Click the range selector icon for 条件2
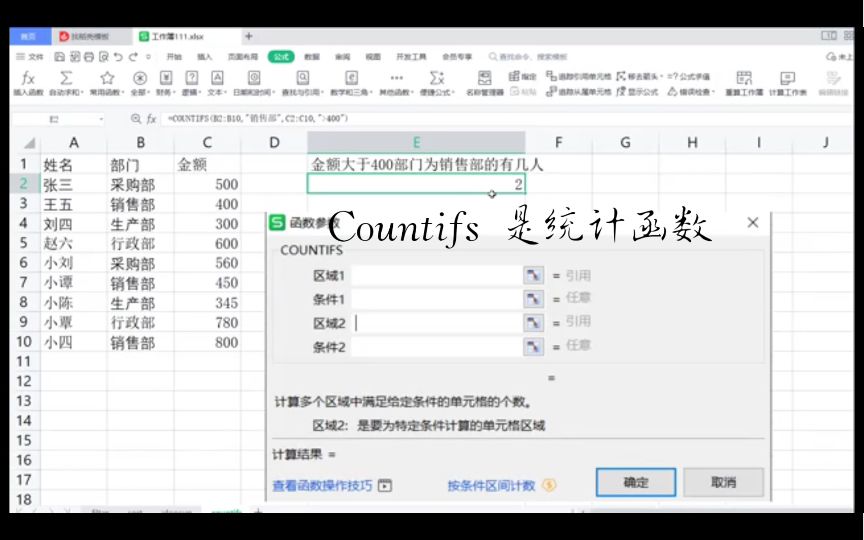864x540 pixels. pyautogui.click(x=533, y=347)
